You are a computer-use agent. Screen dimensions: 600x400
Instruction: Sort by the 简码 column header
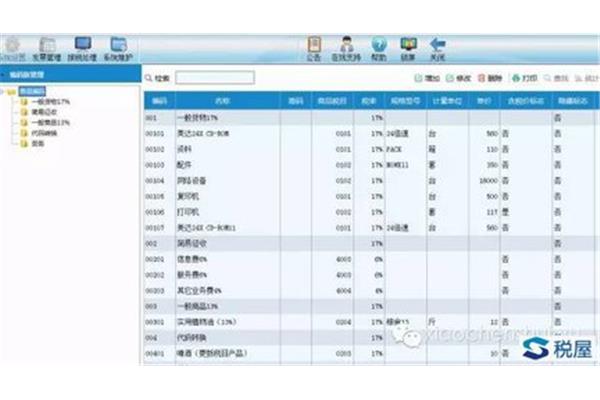coord(296,101)
